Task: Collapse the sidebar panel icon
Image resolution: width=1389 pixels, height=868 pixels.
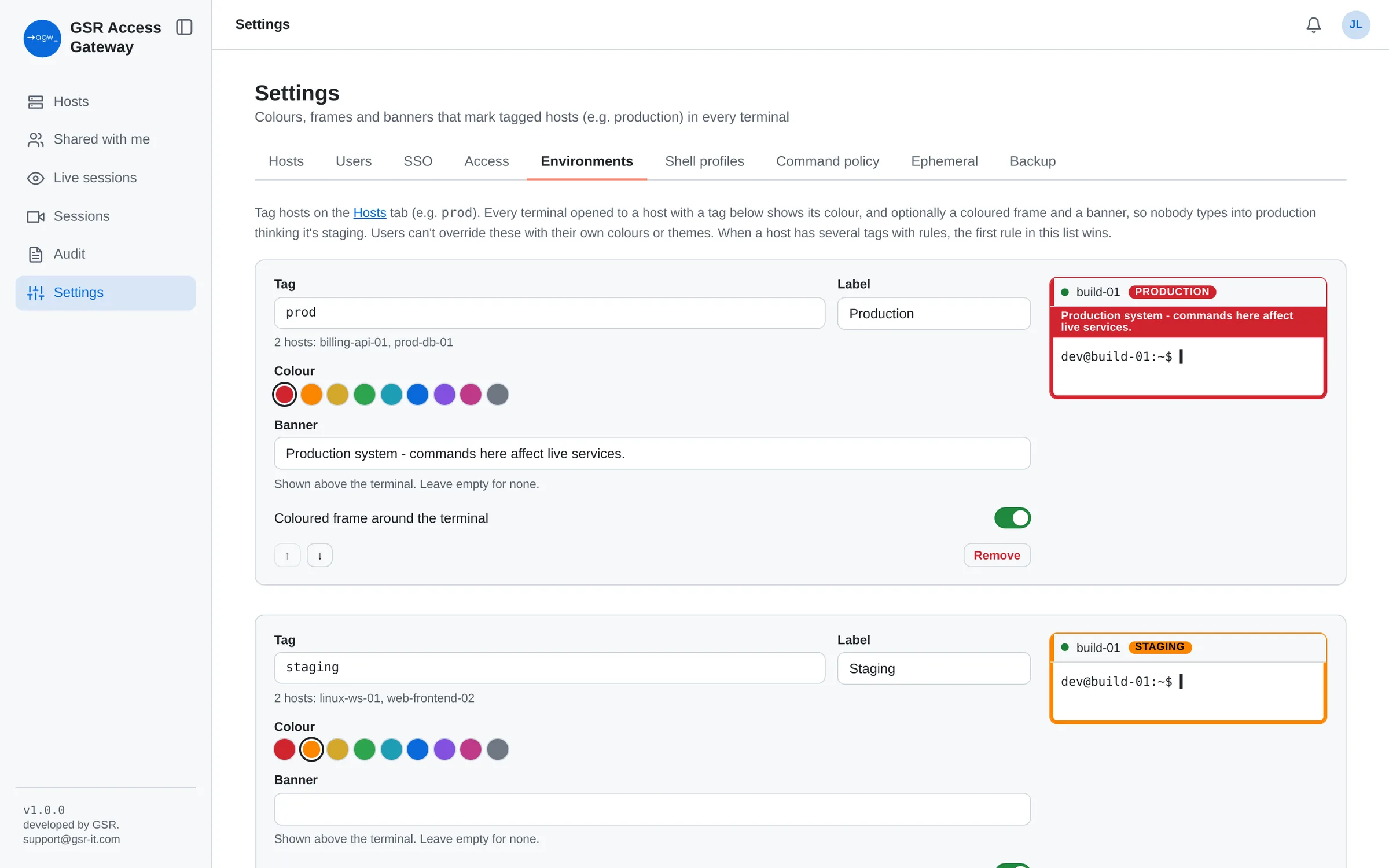Action: (184, 27)
